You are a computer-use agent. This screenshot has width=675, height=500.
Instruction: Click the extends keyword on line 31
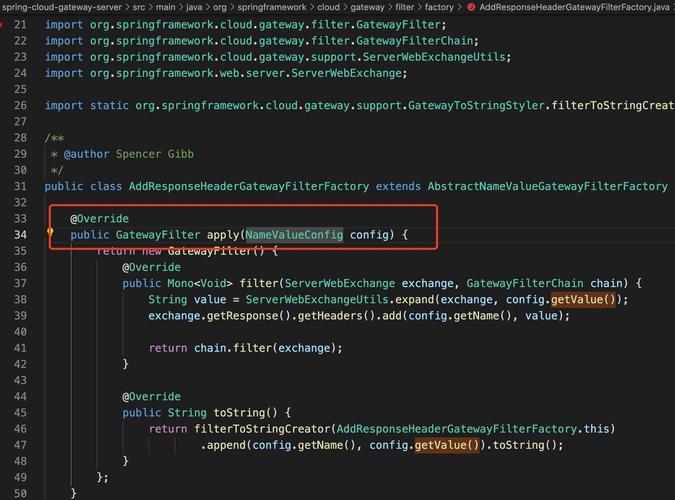click(398, 186)
